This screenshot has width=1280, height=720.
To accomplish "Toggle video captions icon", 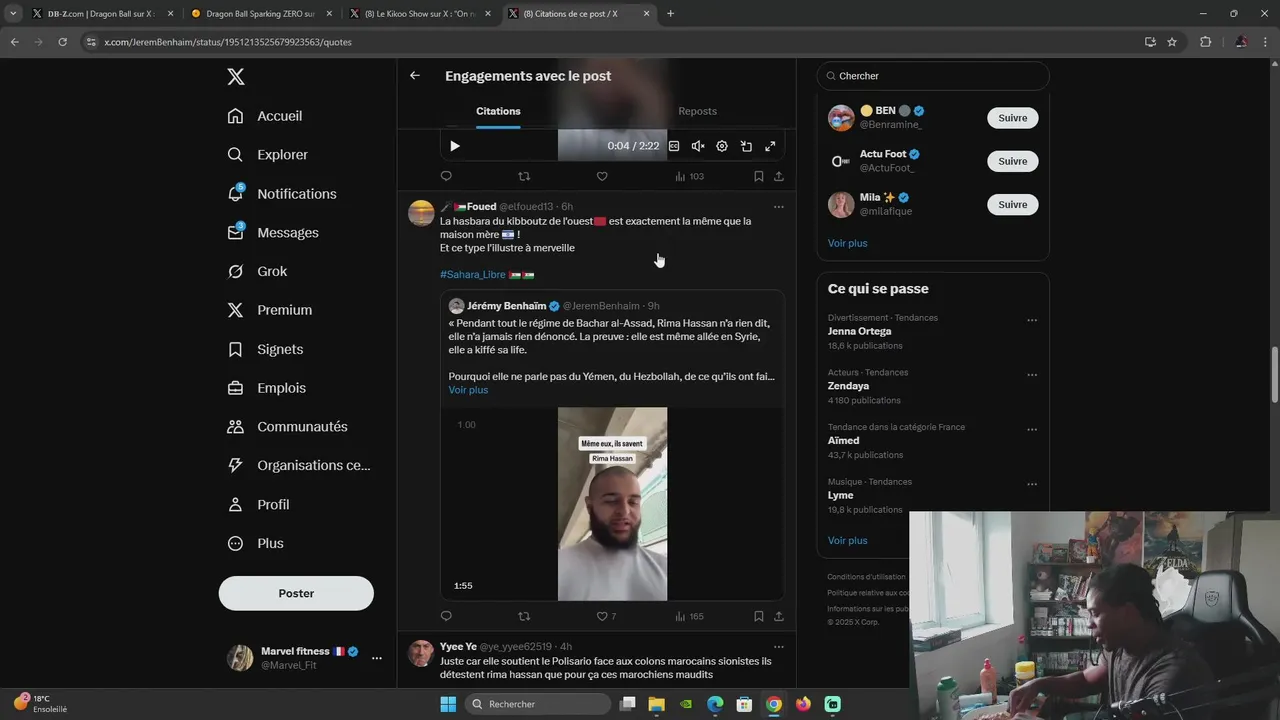I will pyautogui.click(x=674, y=146).
